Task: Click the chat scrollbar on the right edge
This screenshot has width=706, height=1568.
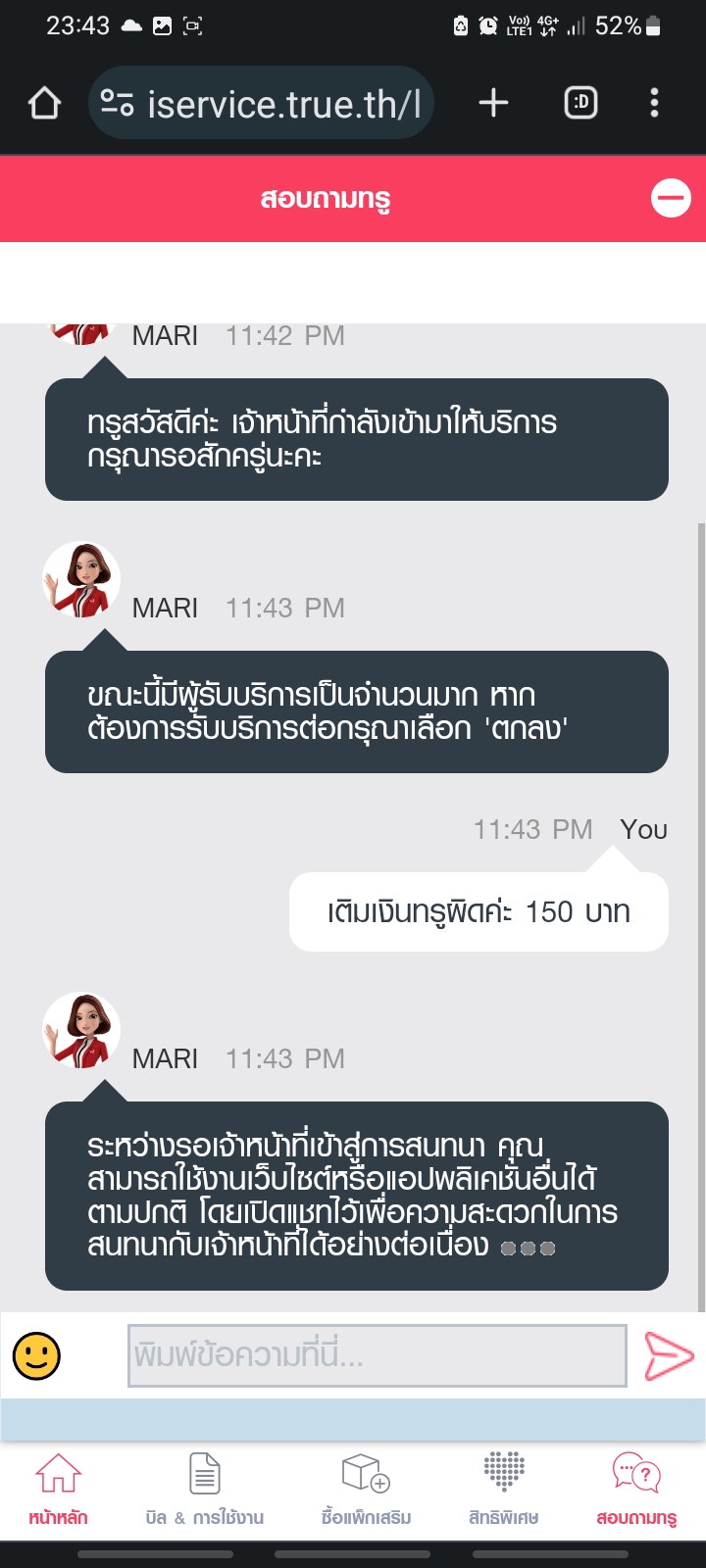Action: pyautogui.click(x=701, y=916)
